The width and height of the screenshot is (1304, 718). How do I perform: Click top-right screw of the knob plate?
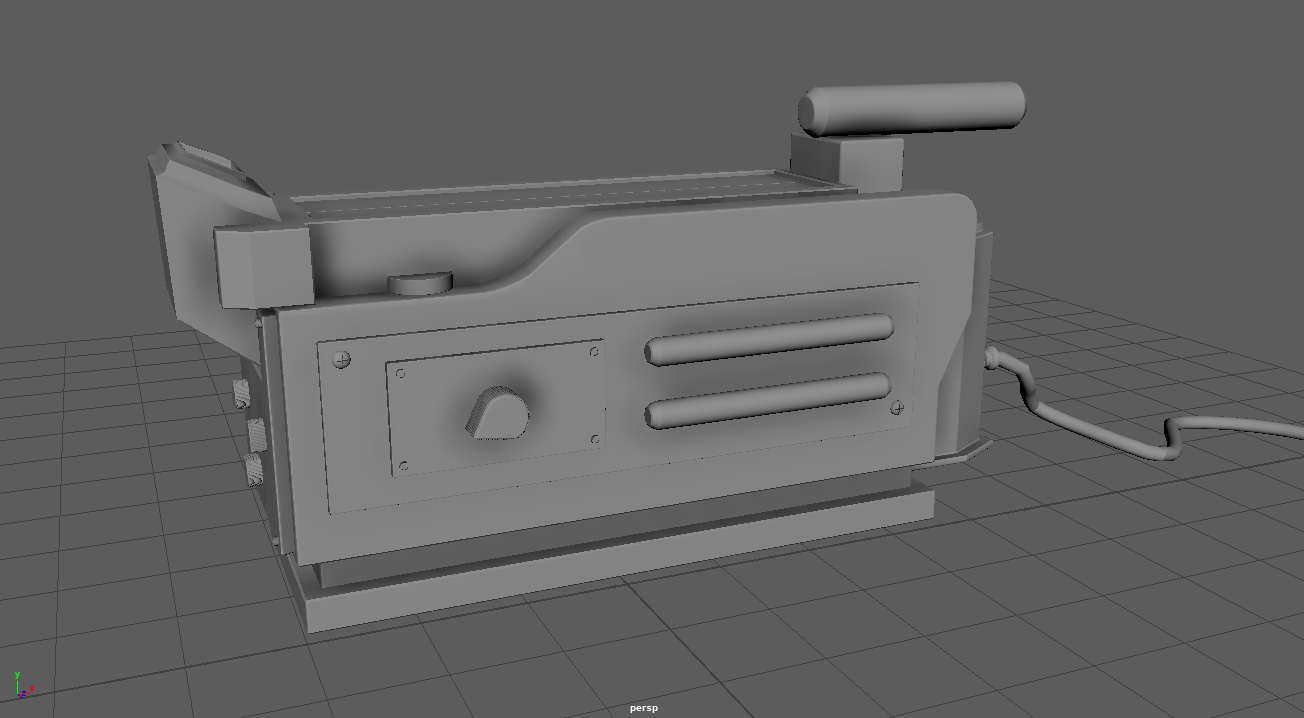point(595,351)
